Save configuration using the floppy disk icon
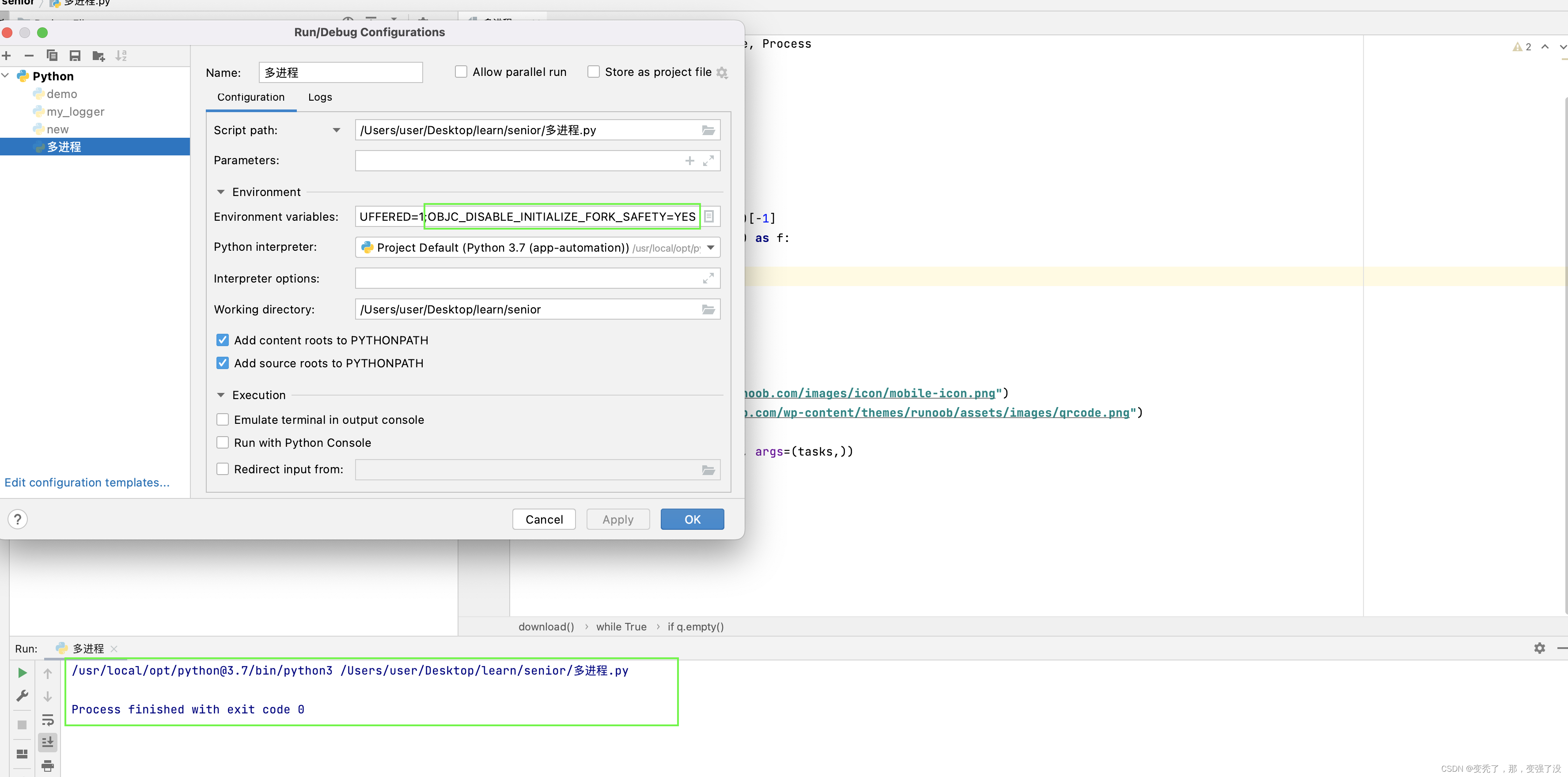This screenshot has width=1568, height=777. [75, 56]
